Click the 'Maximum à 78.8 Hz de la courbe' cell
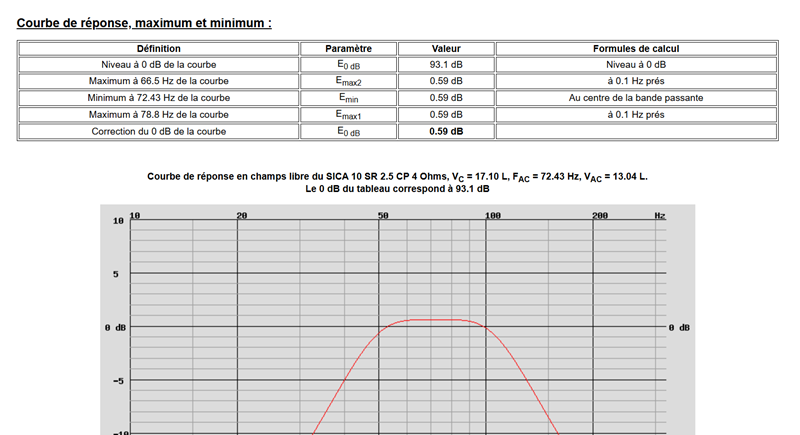Screen dimensions: 800x435 point(159,115)
